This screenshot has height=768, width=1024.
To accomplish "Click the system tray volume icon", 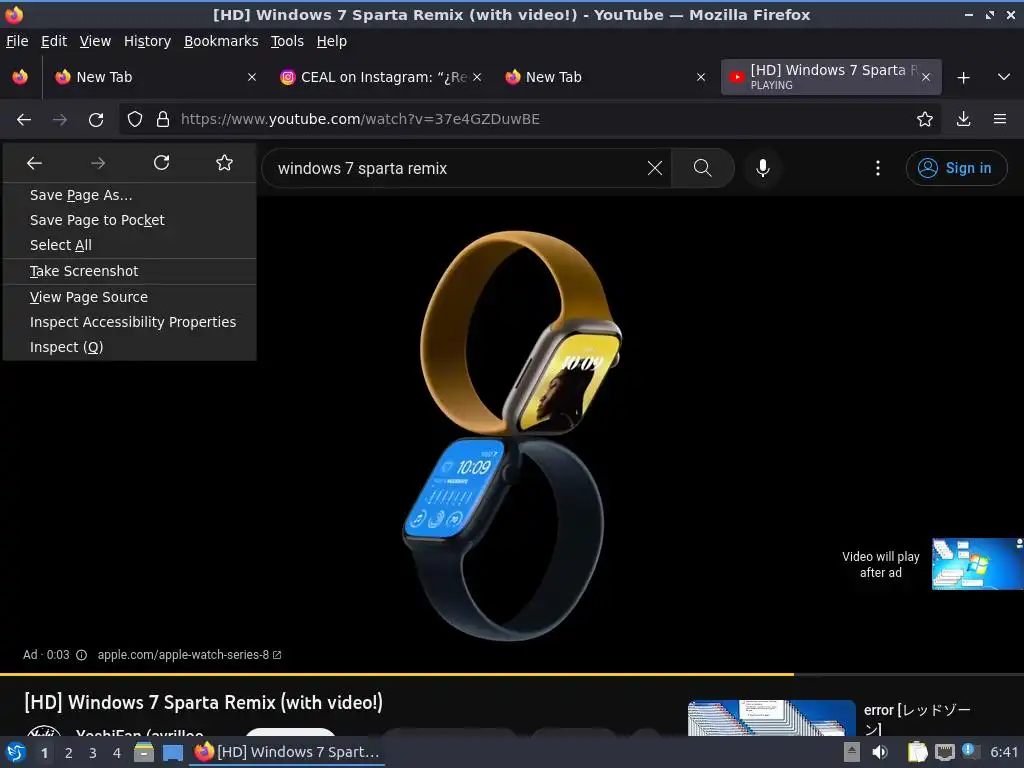I will click(880, 752).
